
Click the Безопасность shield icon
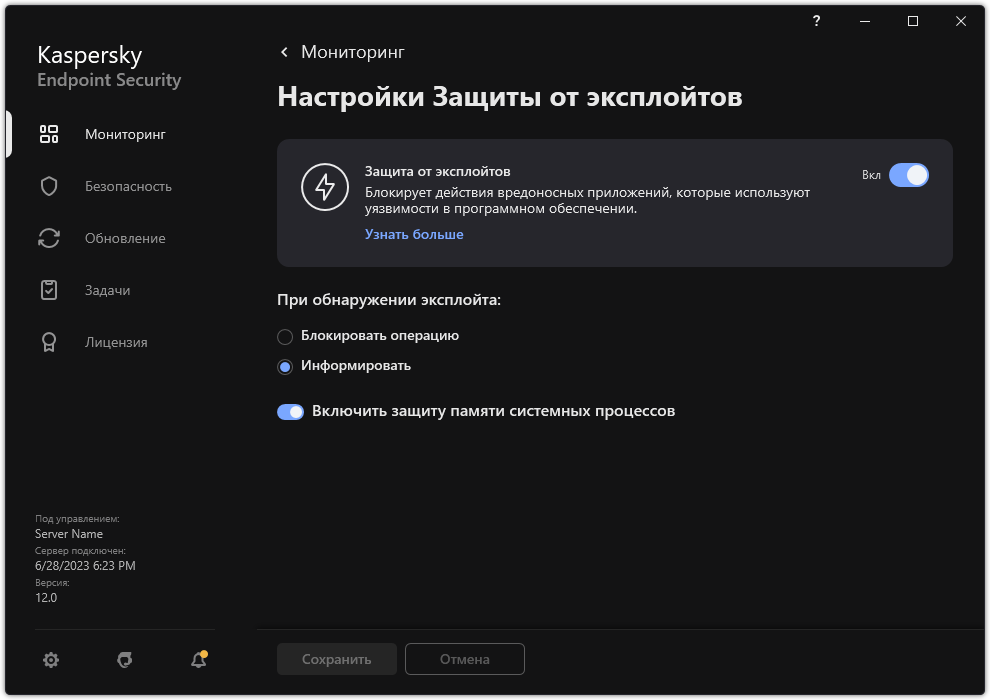click(x=49, y=186)
